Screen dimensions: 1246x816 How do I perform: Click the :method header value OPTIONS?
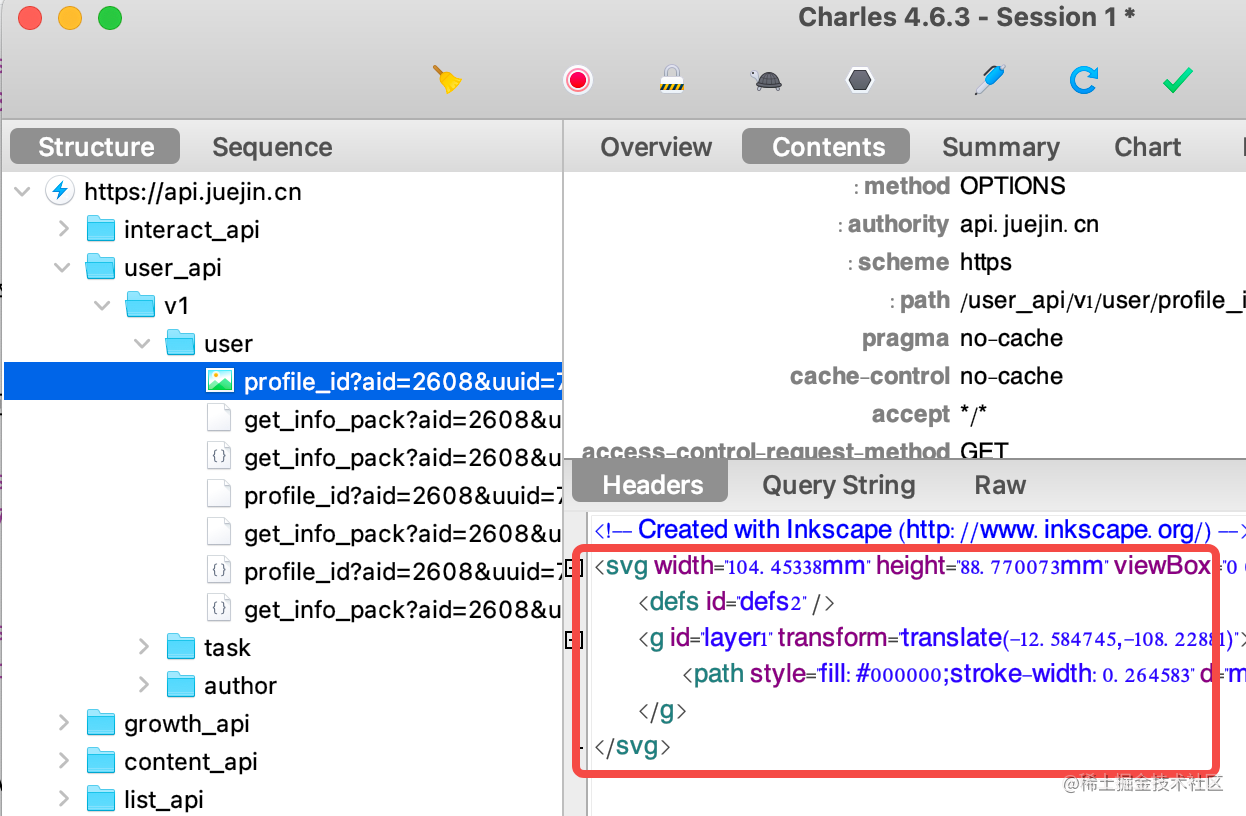tap(1013, 186)
